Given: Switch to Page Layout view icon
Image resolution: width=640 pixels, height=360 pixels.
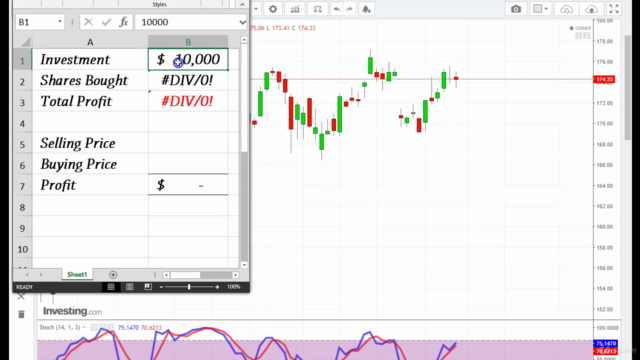Looking at the screenshot, I should [129, 287].
